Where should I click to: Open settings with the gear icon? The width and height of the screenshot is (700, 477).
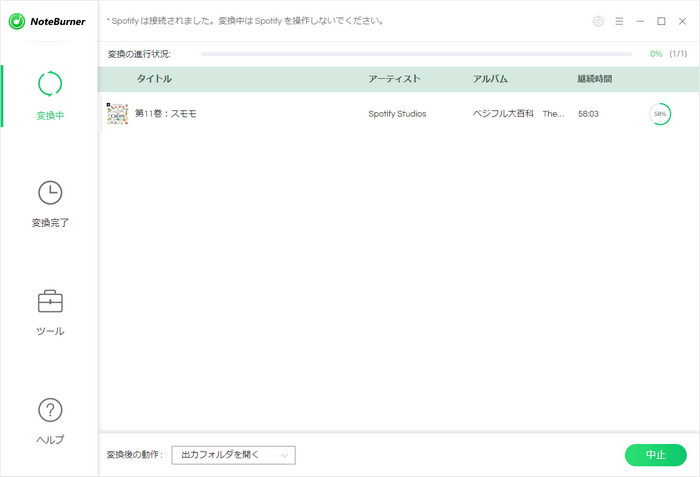tap(598, 21)
